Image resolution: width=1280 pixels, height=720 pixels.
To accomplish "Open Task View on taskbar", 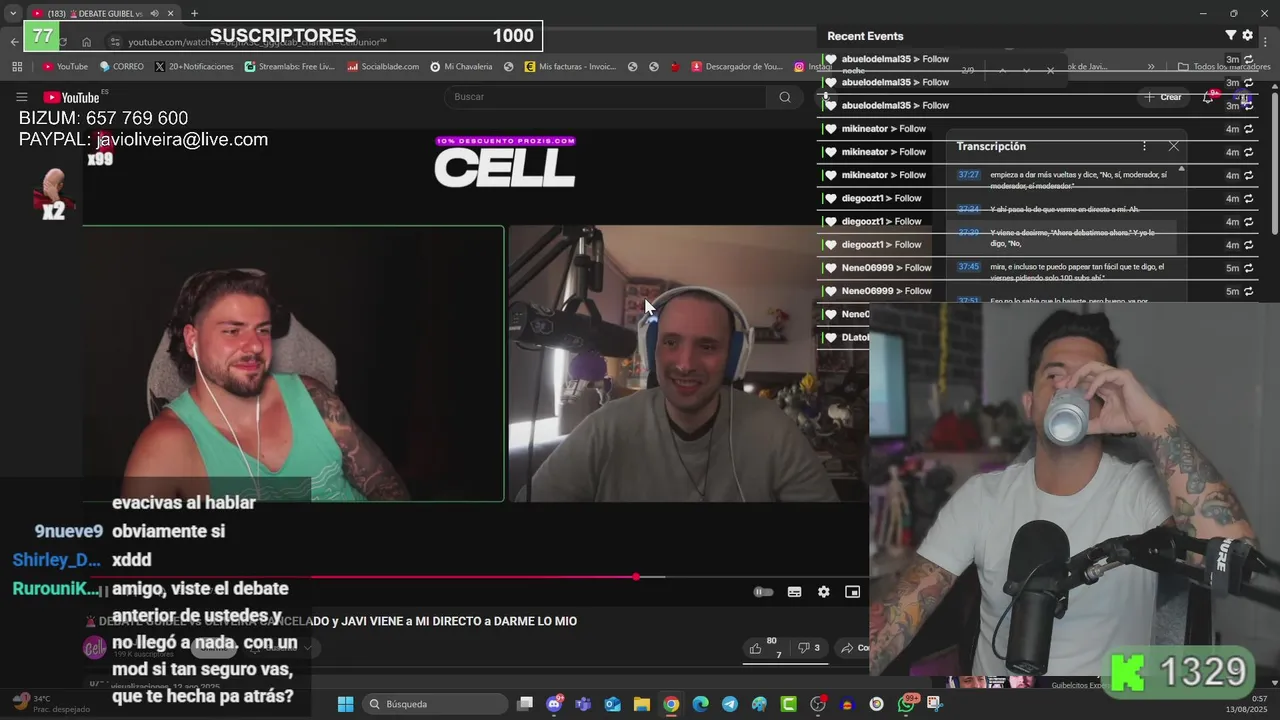I will pos(525,704).
